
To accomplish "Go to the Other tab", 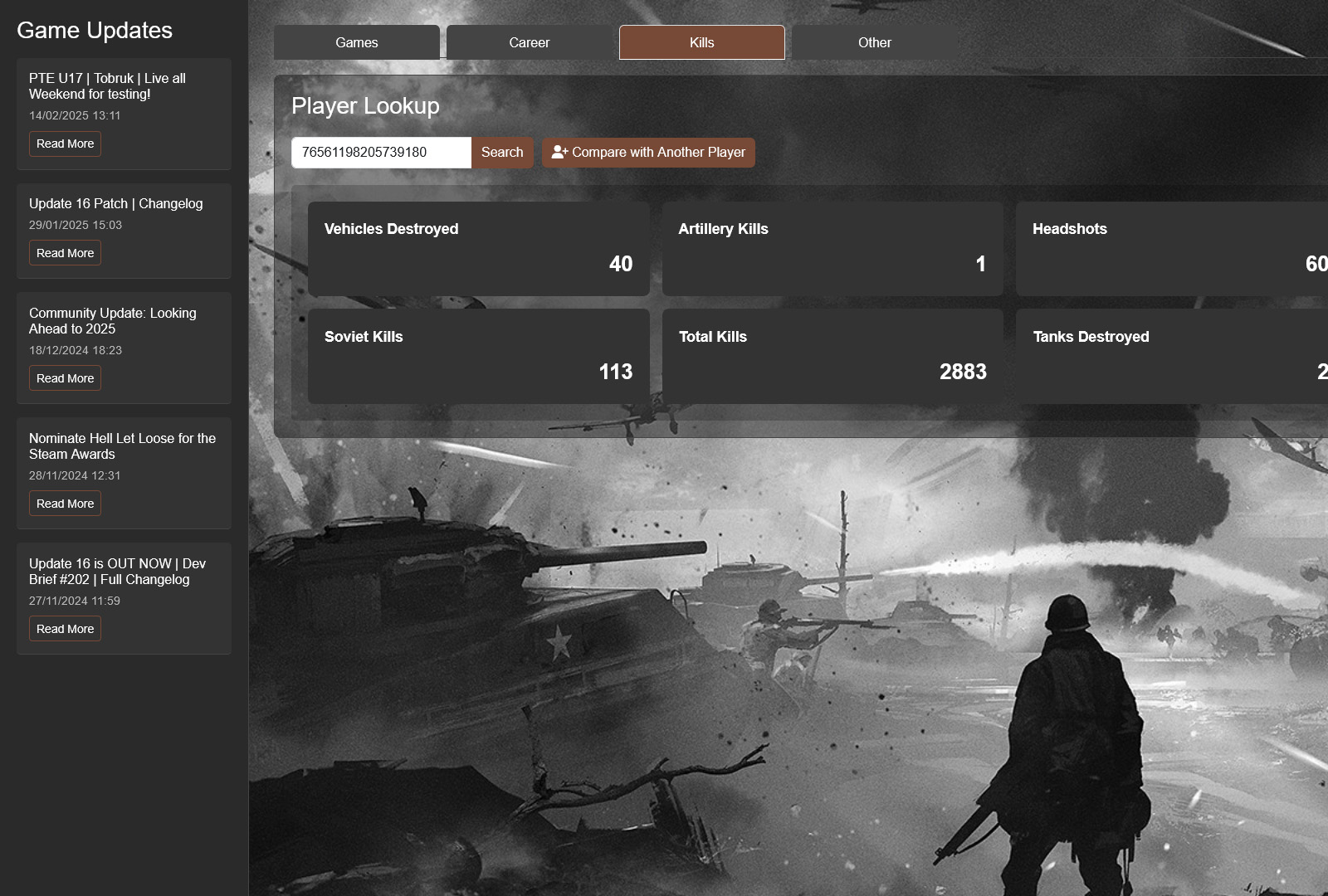I will (874, 43).
